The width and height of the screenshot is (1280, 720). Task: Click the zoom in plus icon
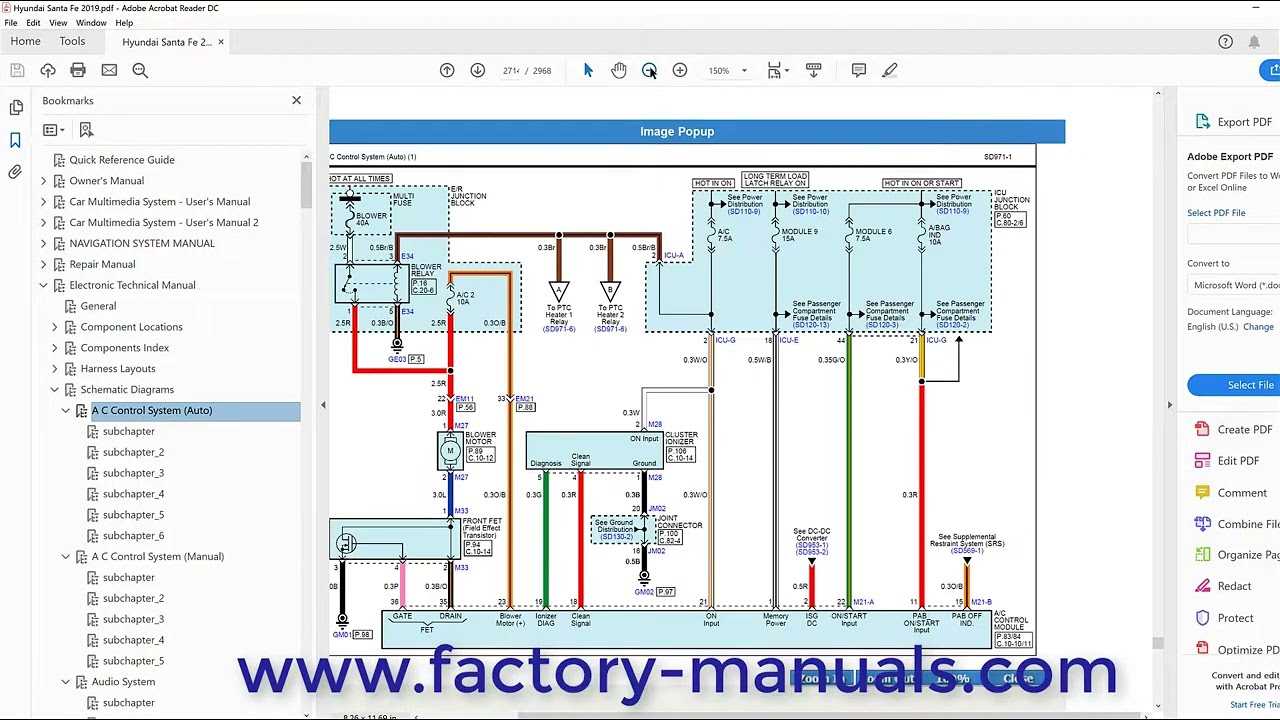680,70
